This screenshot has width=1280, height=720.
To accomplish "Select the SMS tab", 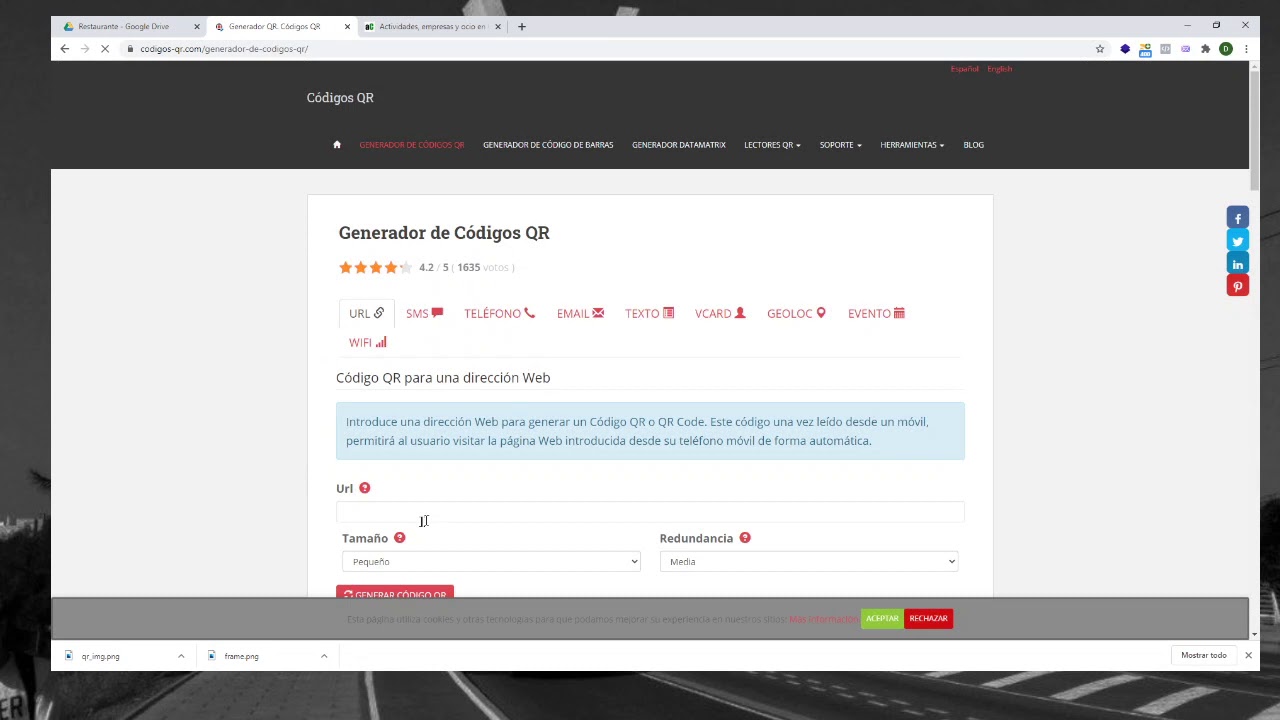I will click(x=424, y=314).
